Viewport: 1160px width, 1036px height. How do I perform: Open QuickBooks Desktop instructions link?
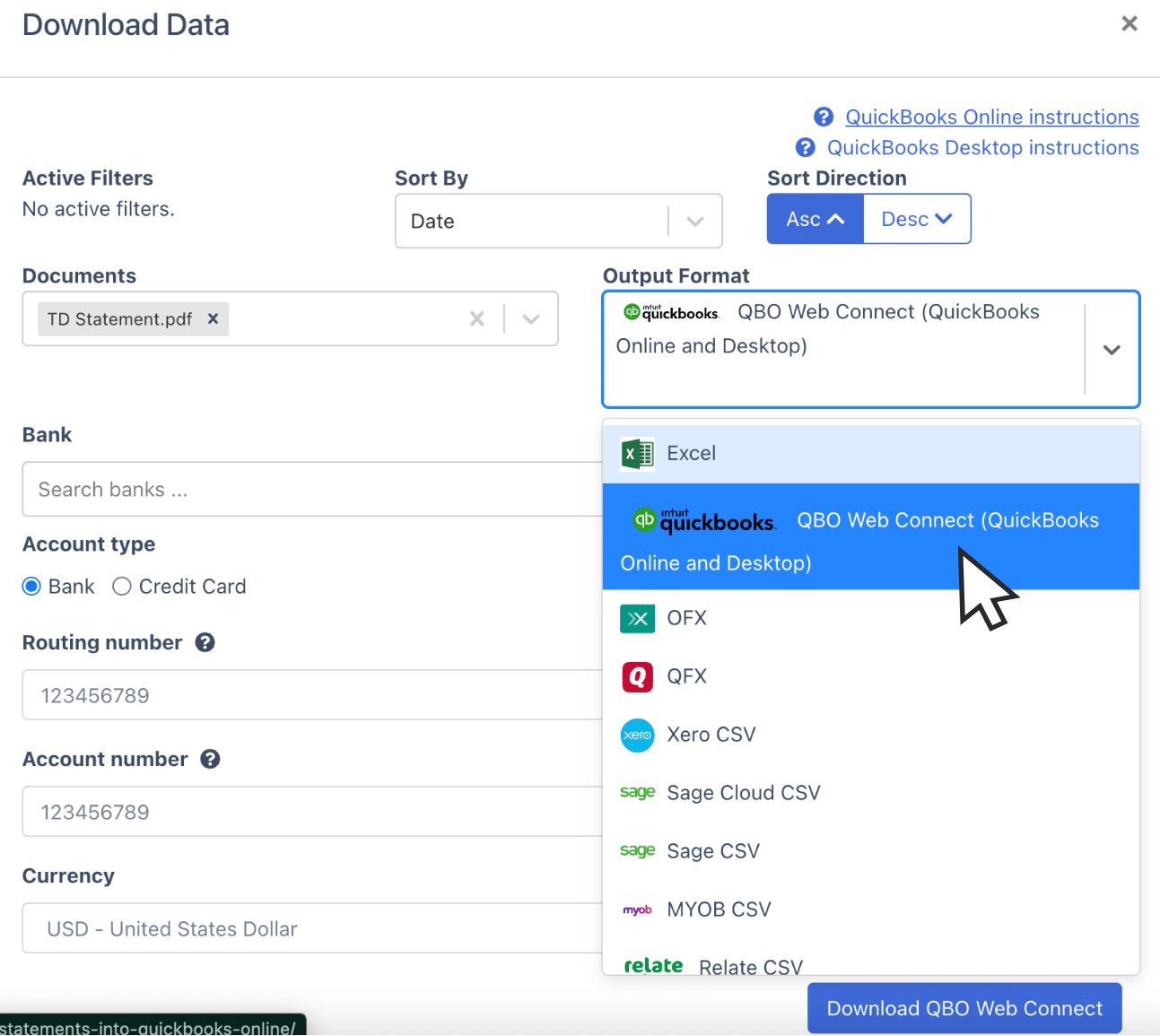(x=983, y=147)
